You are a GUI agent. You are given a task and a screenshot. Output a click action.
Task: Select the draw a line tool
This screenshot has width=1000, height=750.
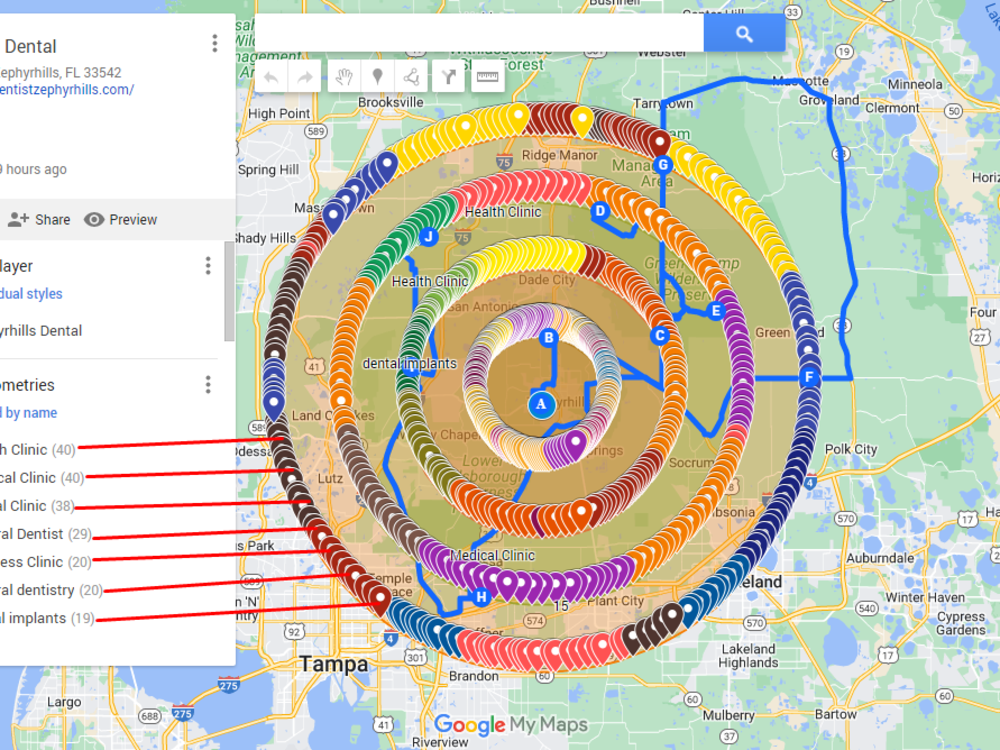click(413, 76)
